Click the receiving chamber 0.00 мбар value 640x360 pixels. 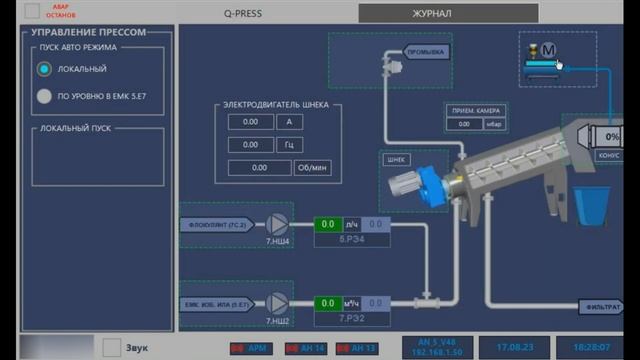[464, 124]
